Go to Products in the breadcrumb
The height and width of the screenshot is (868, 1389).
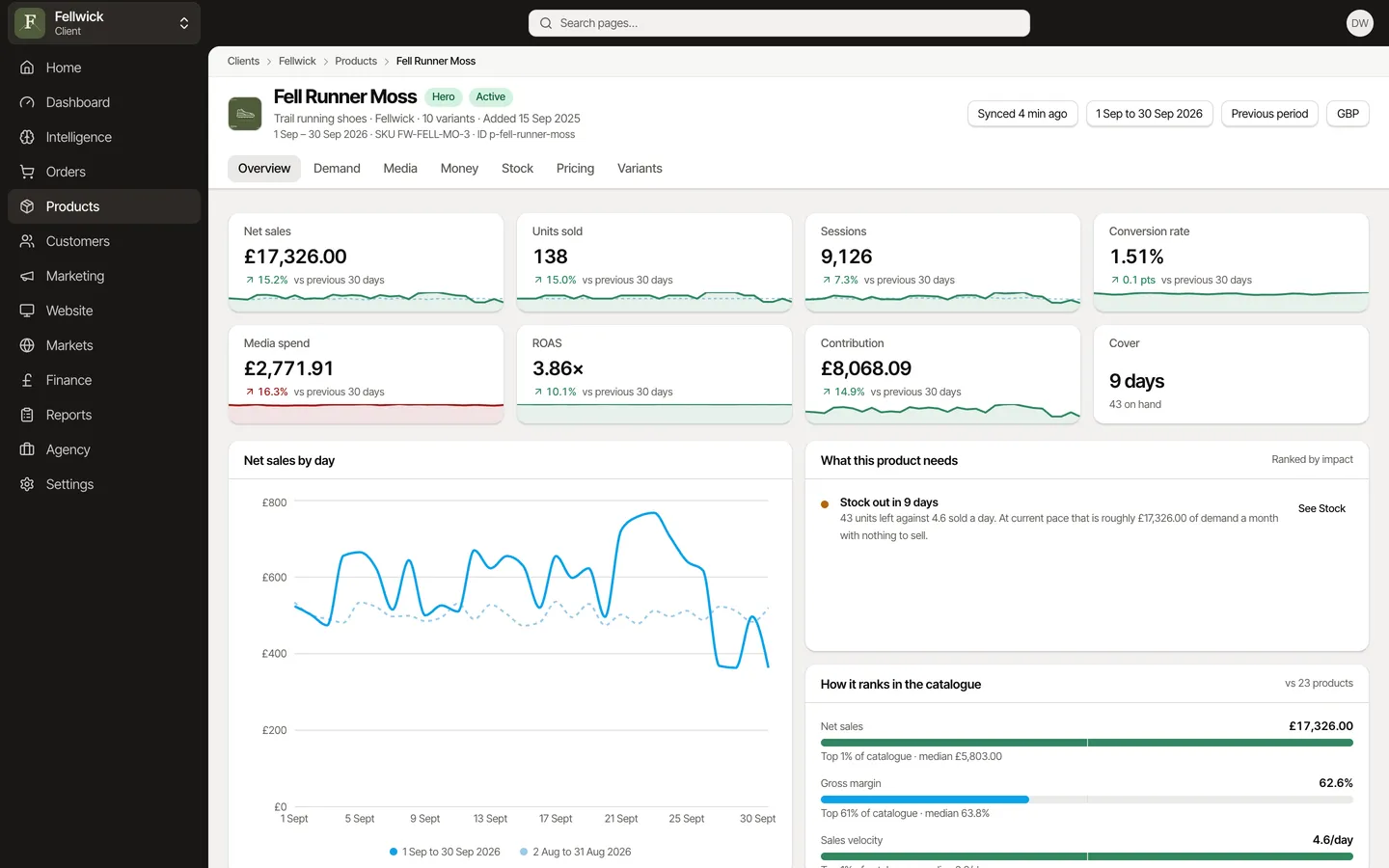click(x=356, y=61)
